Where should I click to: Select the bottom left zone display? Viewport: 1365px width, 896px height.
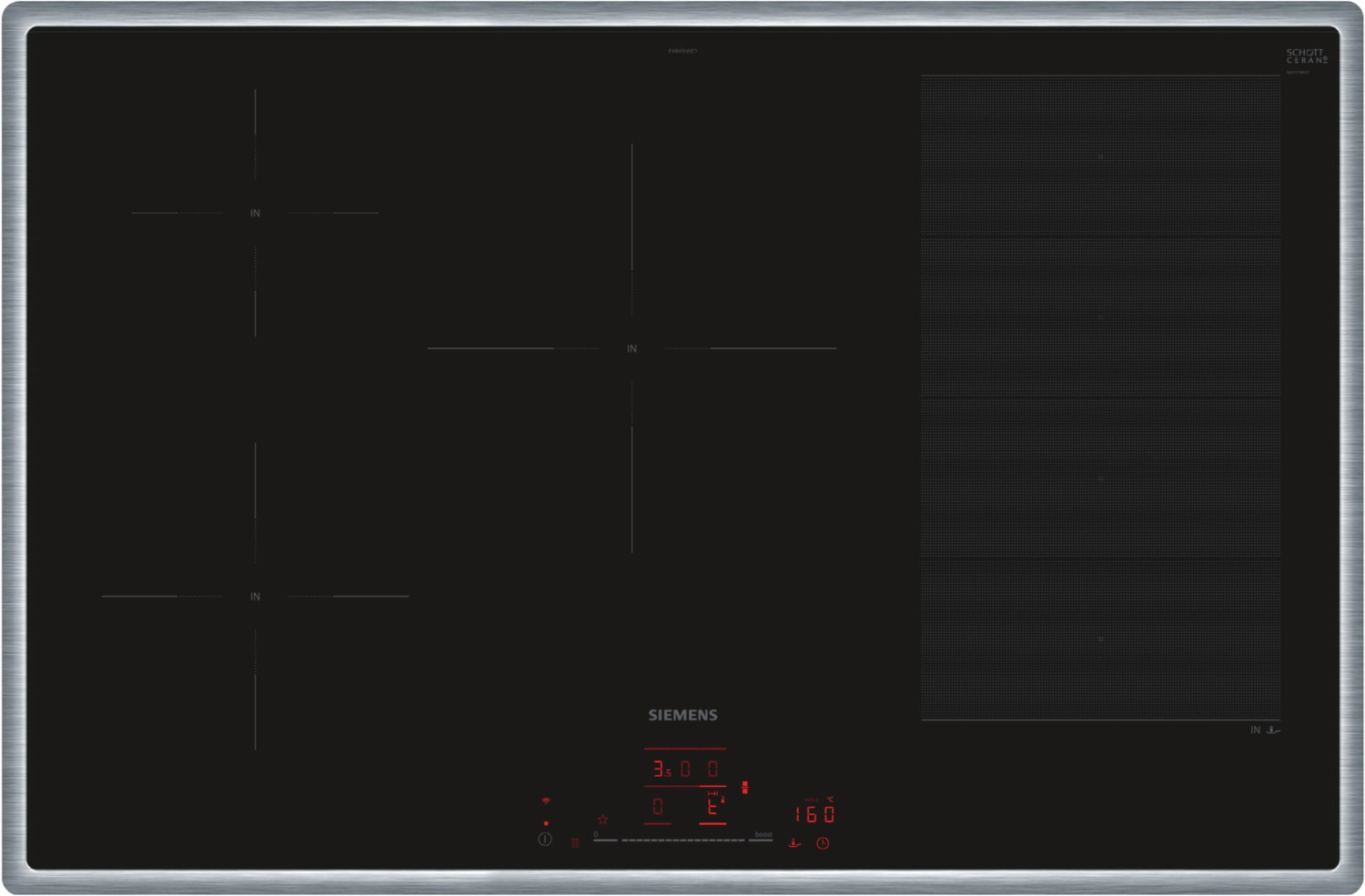[658, 807]
